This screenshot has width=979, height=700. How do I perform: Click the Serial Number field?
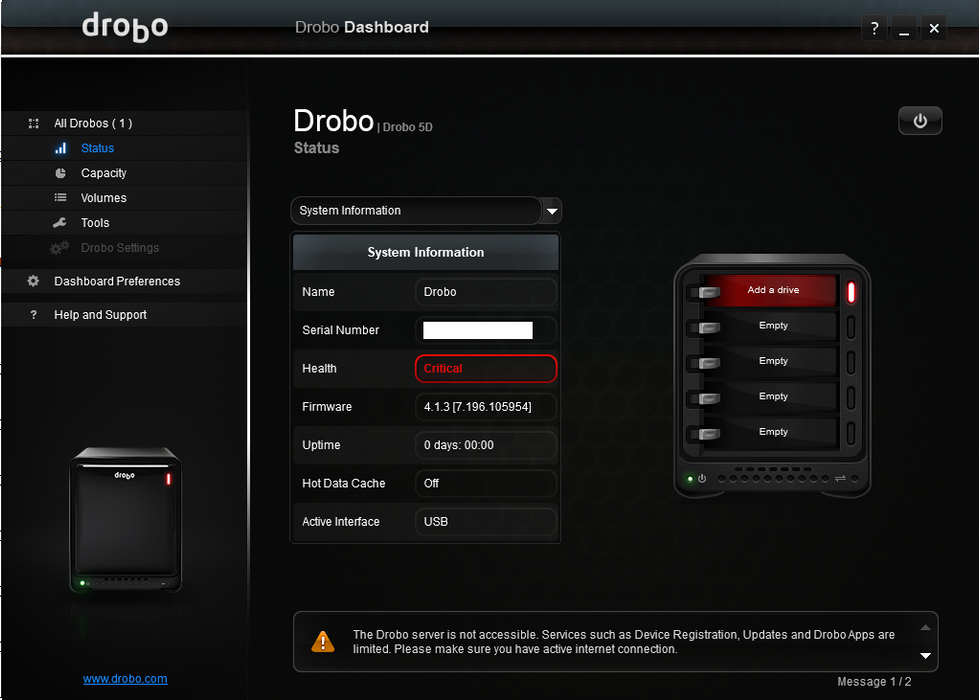(x=486, y=330)
